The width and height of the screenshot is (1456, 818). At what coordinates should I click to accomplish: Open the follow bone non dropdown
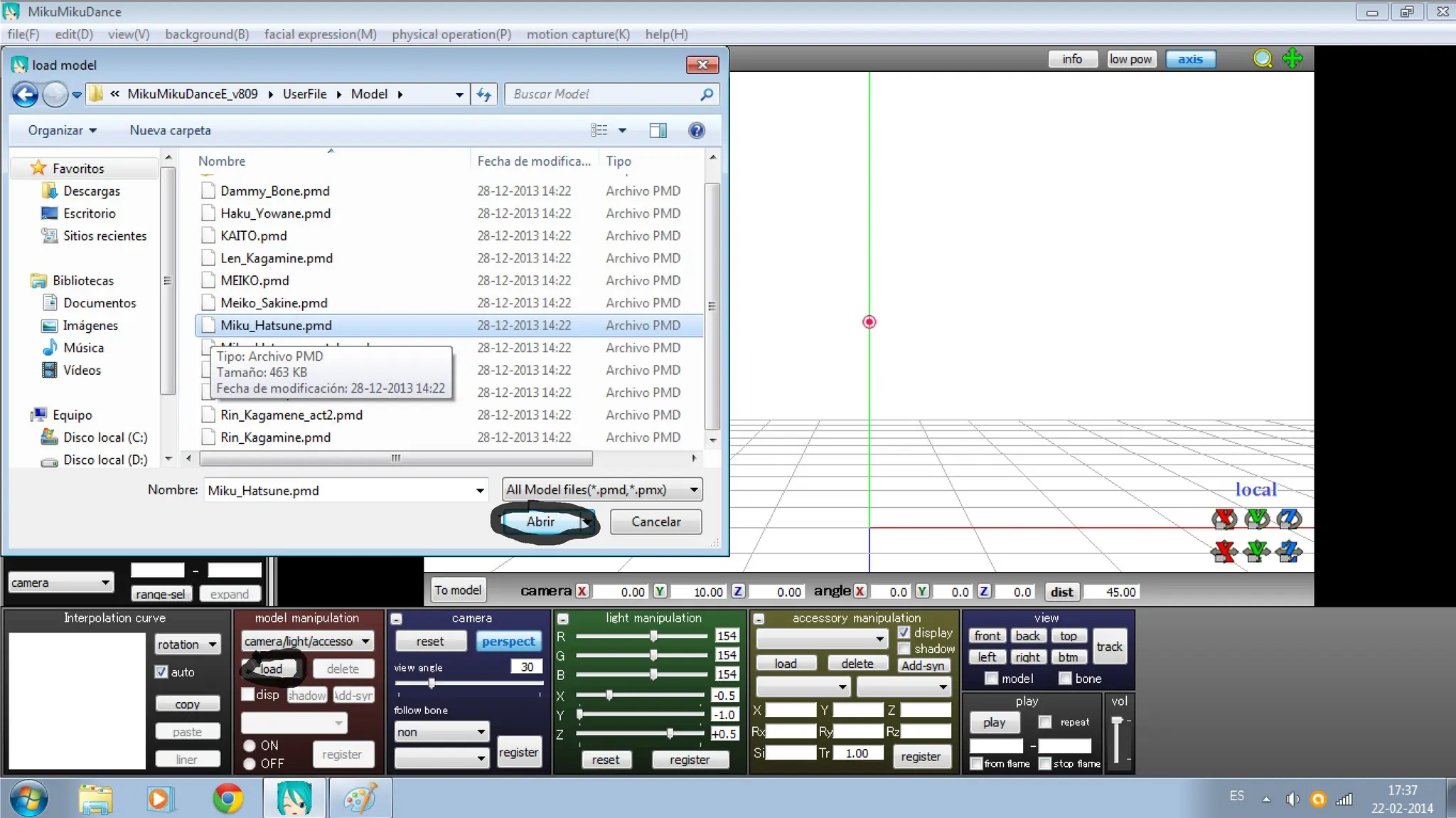[441, 732]
